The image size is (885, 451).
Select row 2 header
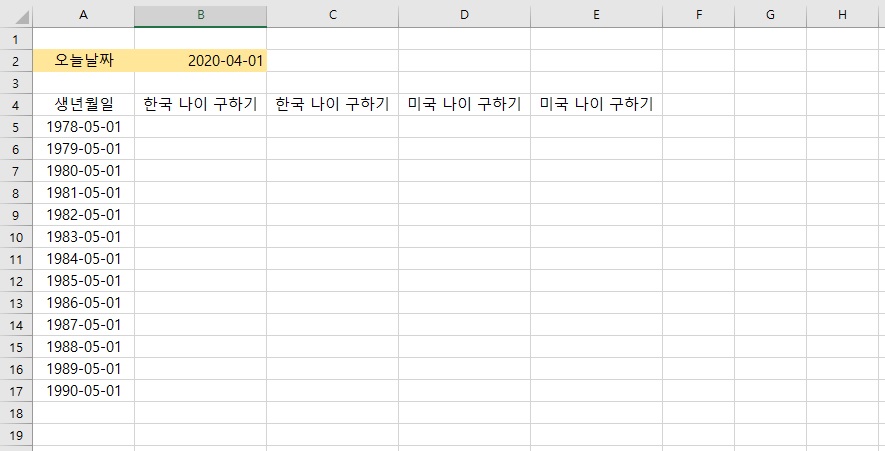[16, 61]
